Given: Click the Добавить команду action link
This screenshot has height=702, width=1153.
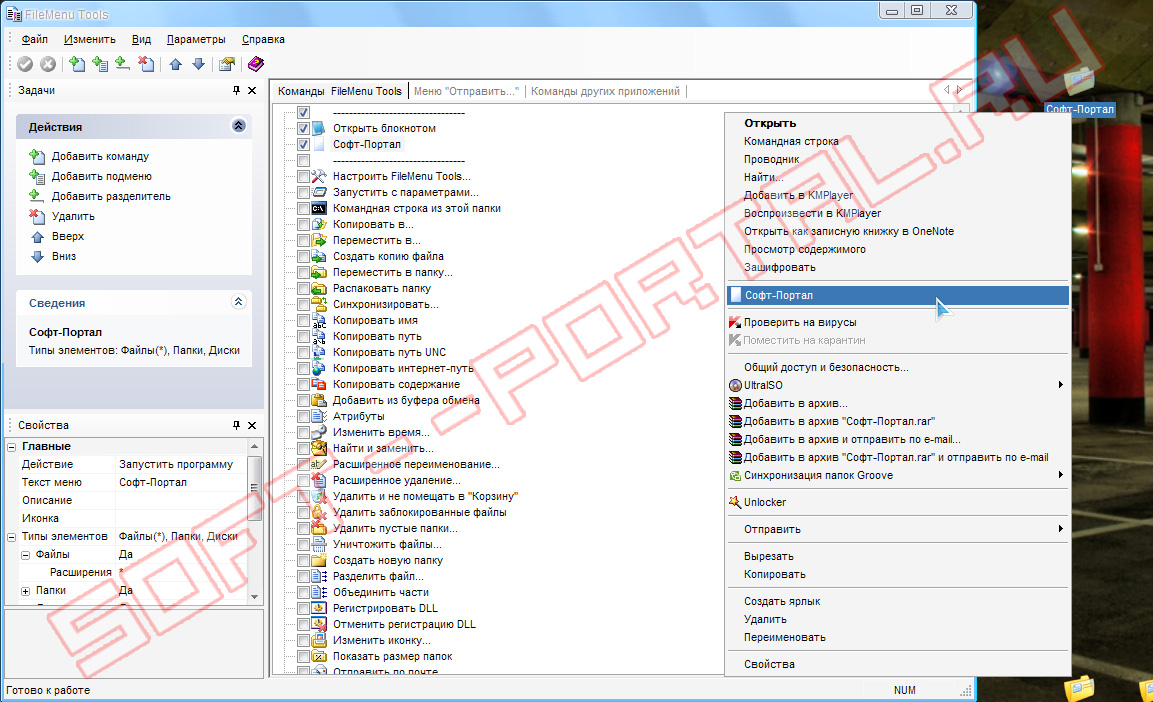Looking at the screenshot, I should coord(100,156).
